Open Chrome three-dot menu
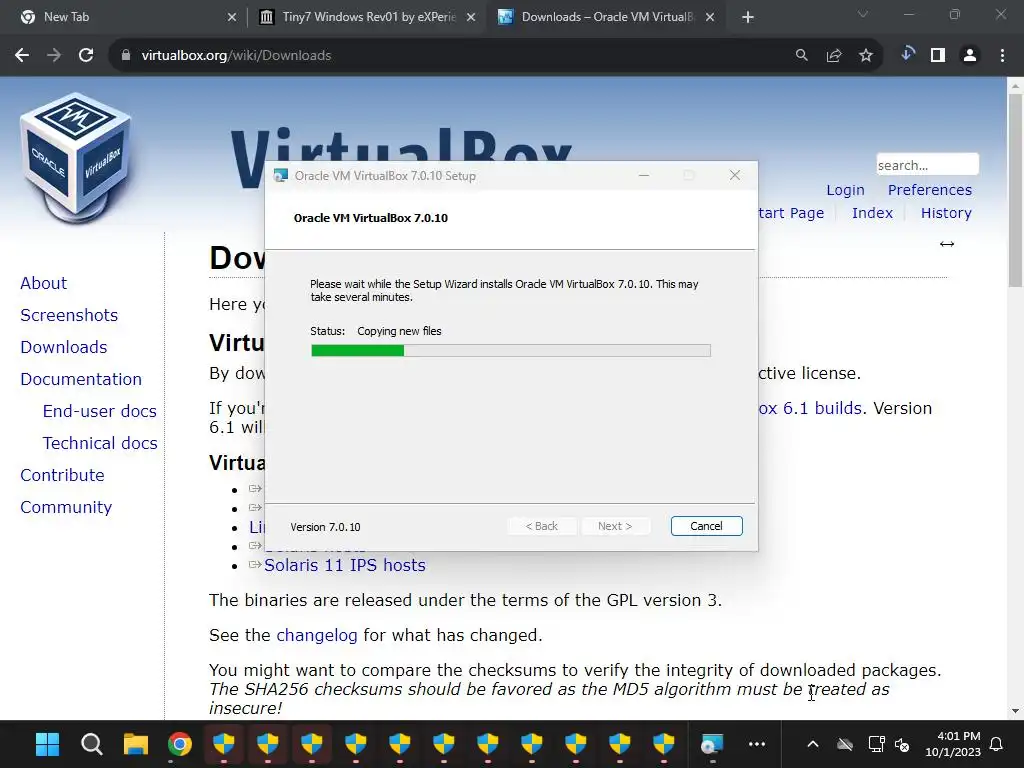Viewport: 1024px width, 768px height. click(x=1002, y=56)
